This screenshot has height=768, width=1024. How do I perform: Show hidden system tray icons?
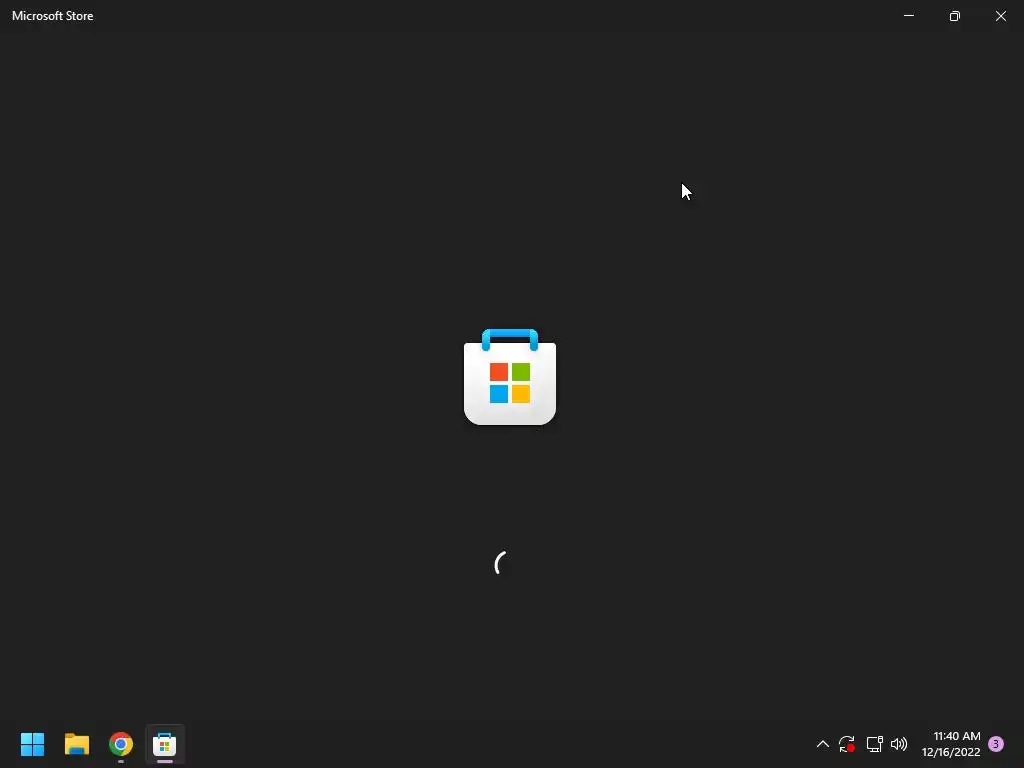click(x=823, y=744)
